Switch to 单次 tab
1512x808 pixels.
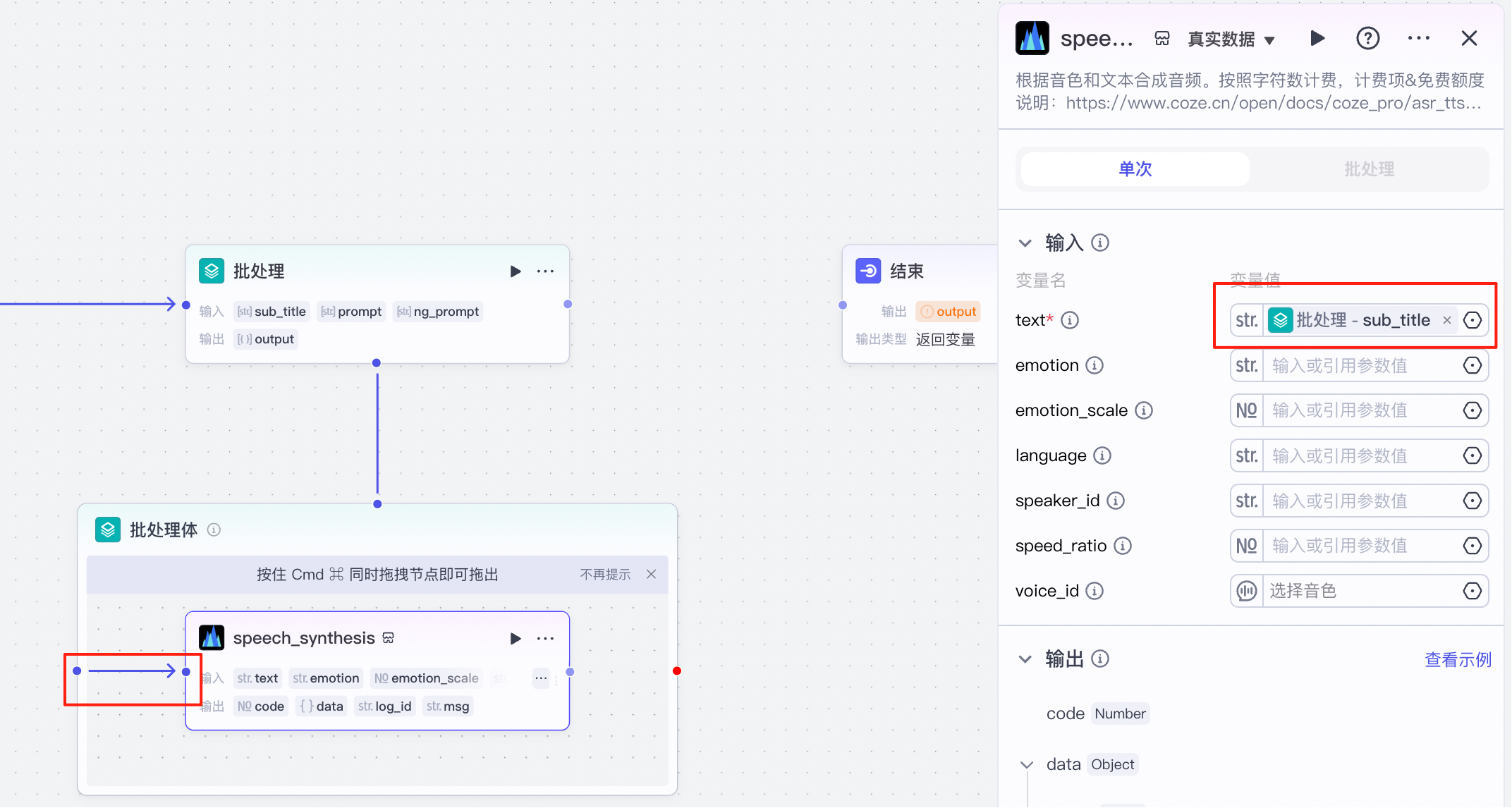pyautogui.click(x=1135, y=169)
